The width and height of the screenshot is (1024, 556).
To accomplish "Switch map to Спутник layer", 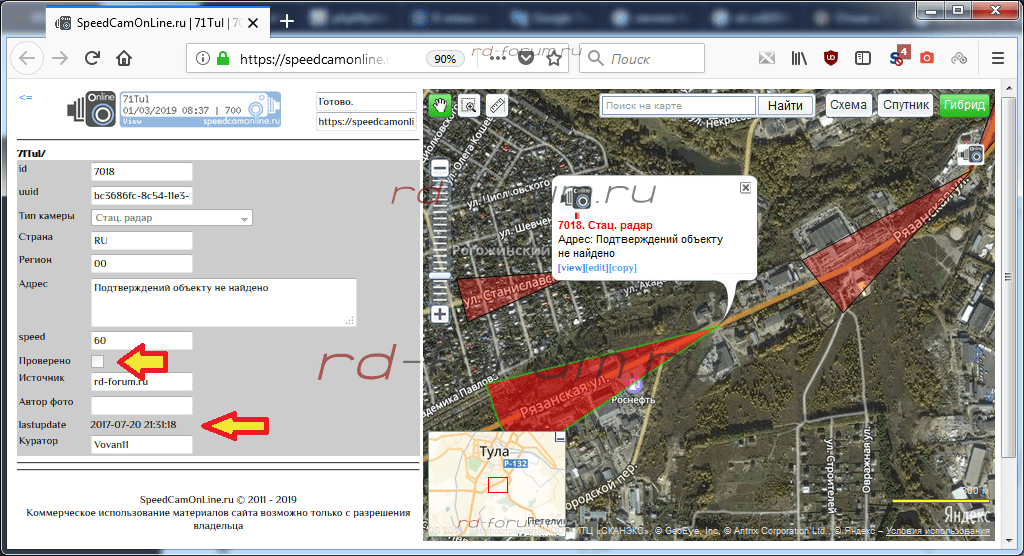I will [906, 105].
